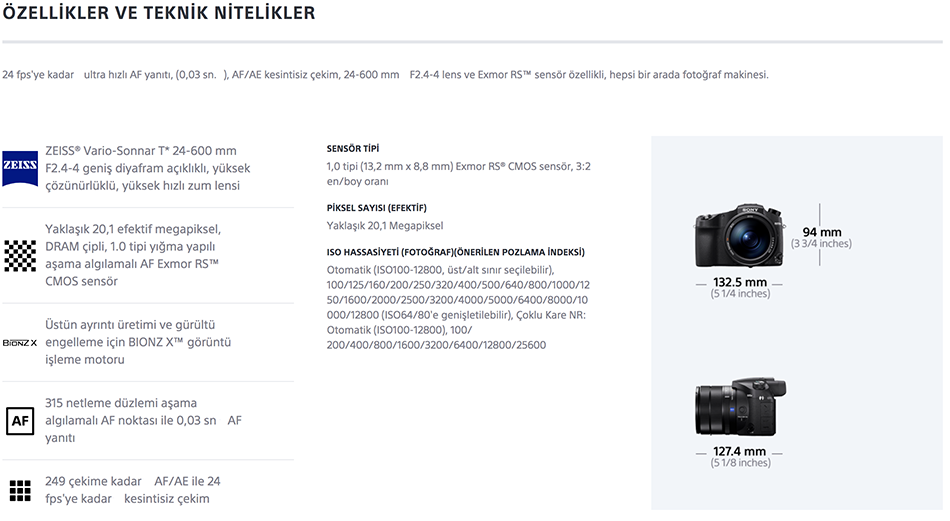Click the Exmor RS CMOS sensör description
950x521 pixels.
coord(458,174)
